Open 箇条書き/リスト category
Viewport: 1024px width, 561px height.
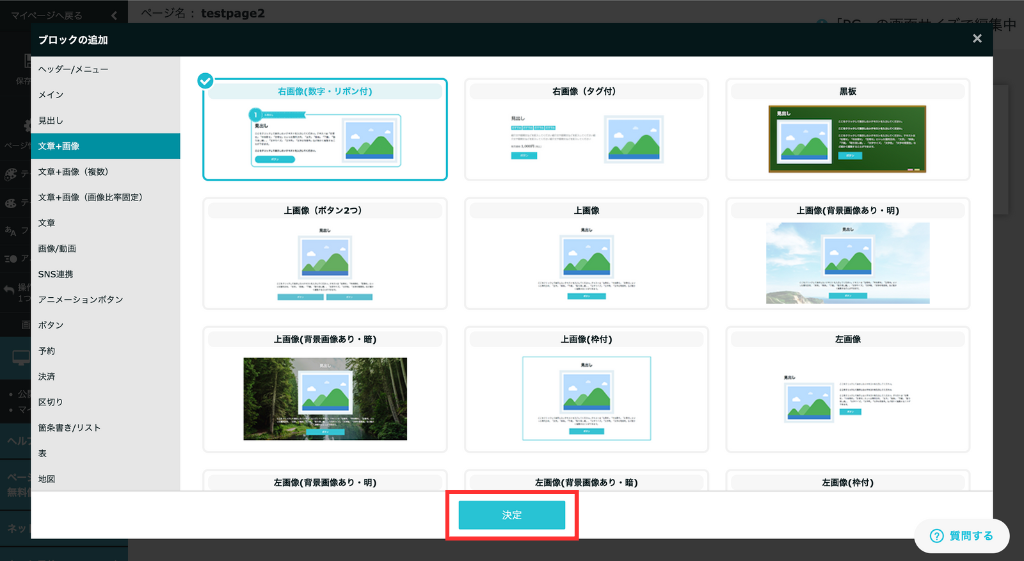[70, 427]
